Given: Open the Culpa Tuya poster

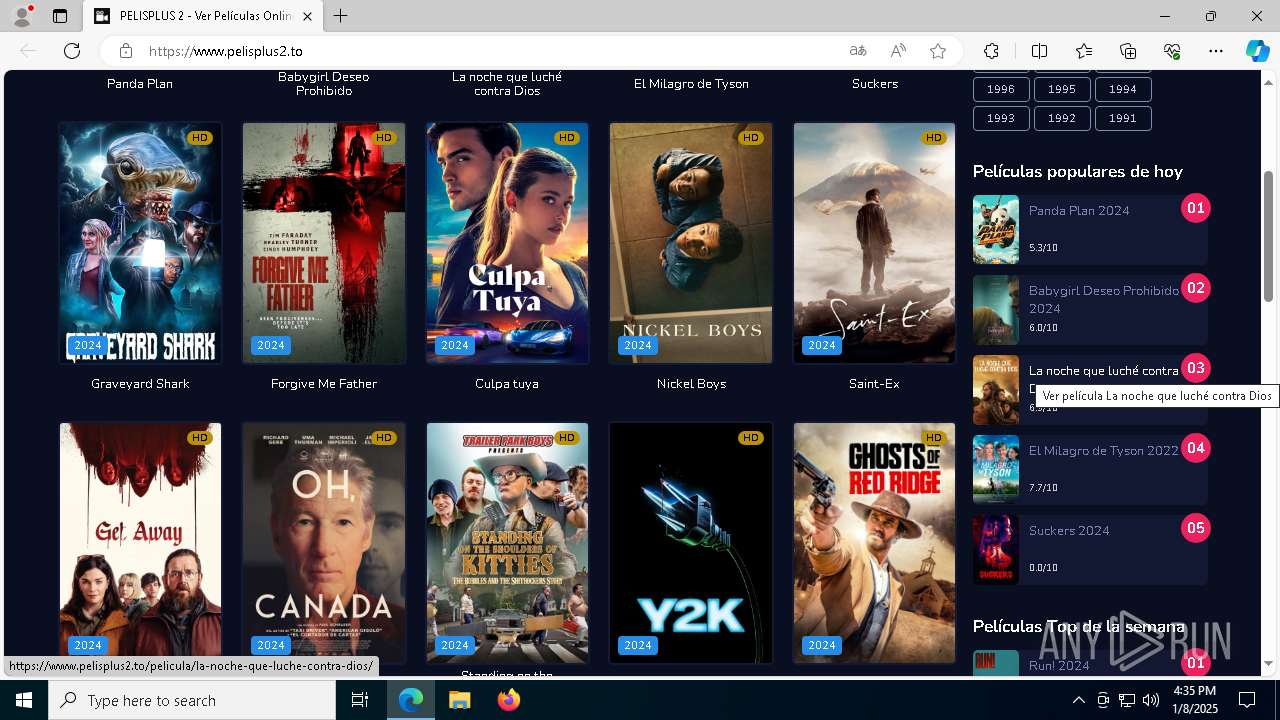Looking at the screenshot, I should coord(507,243).
